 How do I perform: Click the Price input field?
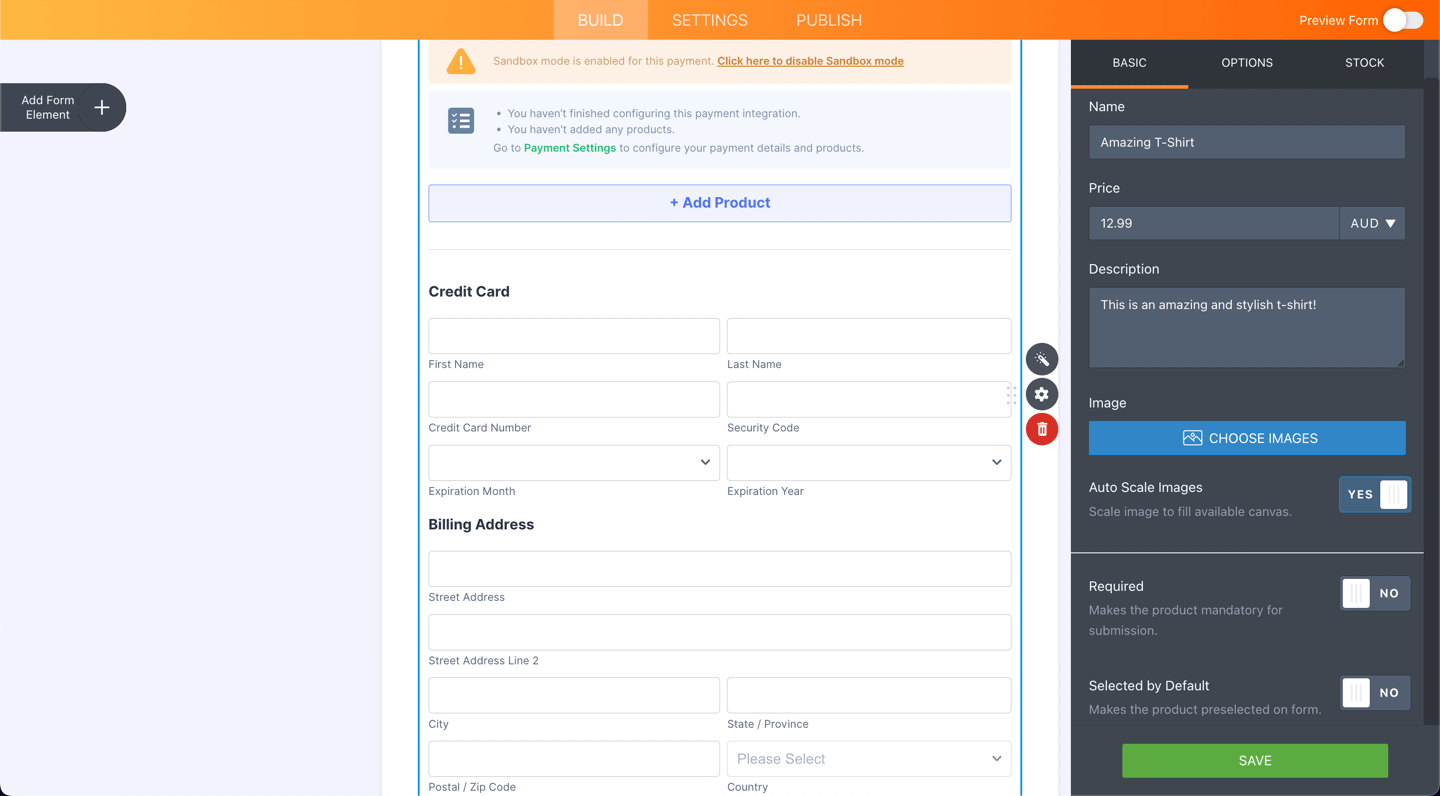(1214, 223)
